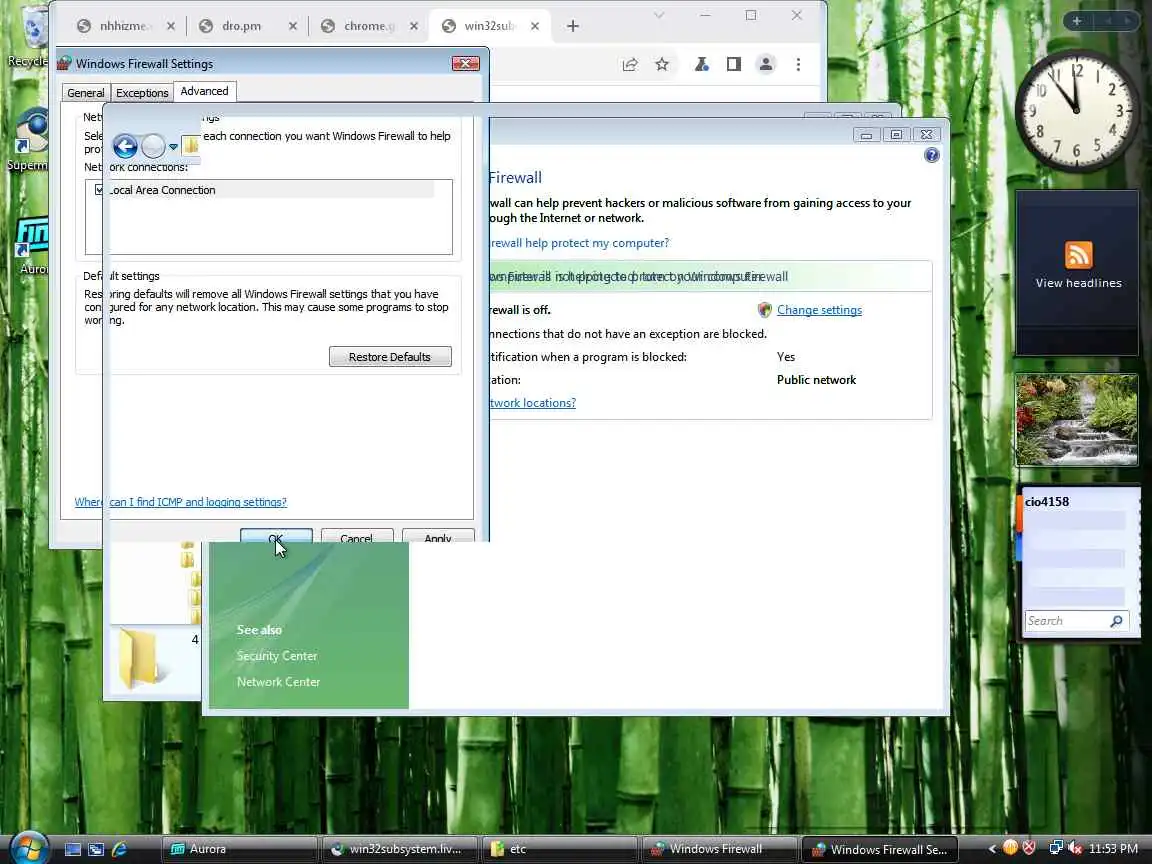Open the Windows Start orb
The image size is (1152, 864).
click(x=29, y=848)
